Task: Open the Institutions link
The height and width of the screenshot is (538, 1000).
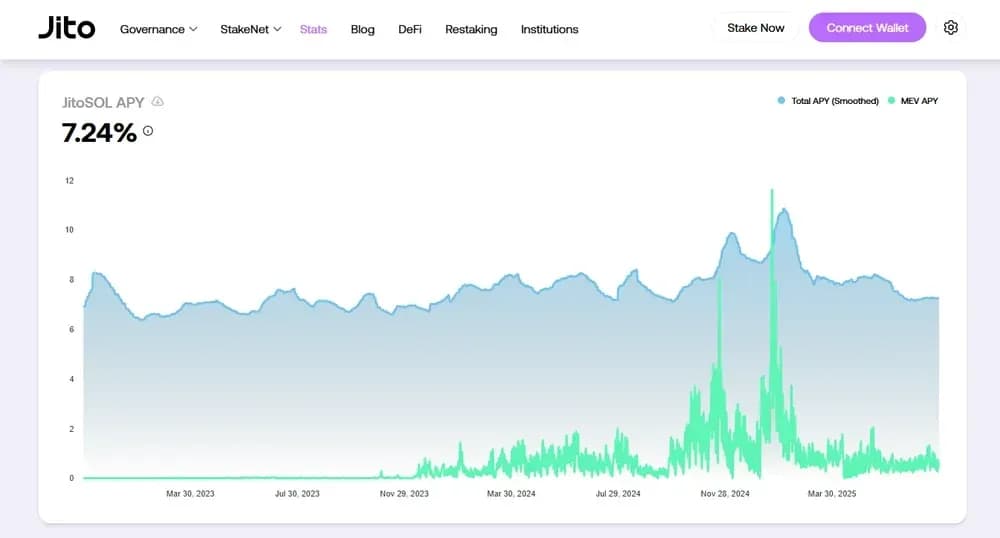Action: (549, 29)
